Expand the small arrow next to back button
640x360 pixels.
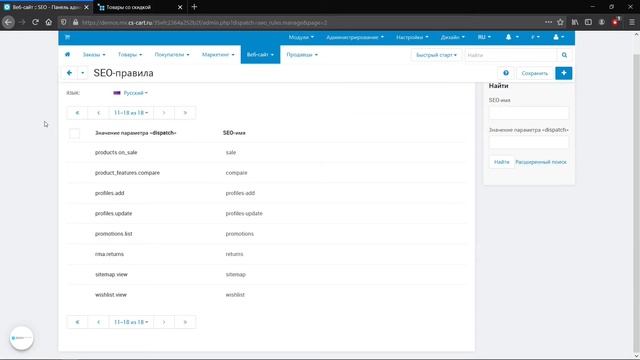82,73
